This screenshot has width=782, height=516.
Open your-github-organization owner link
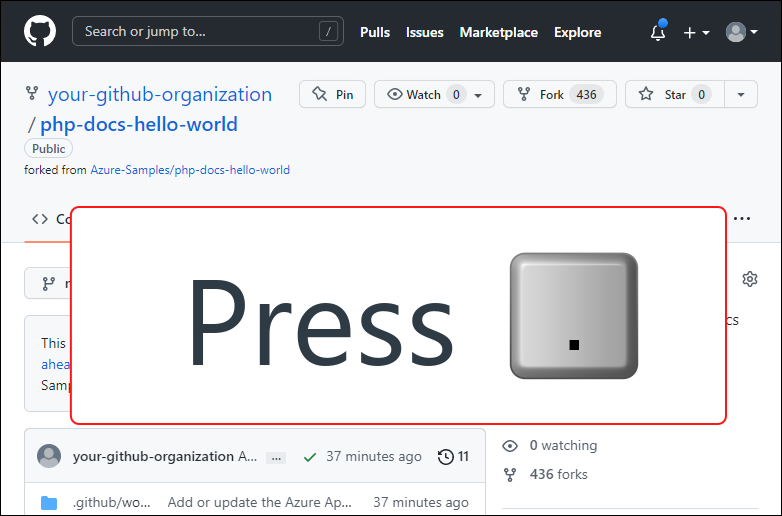pyautogui.click(x=160, y=94)
